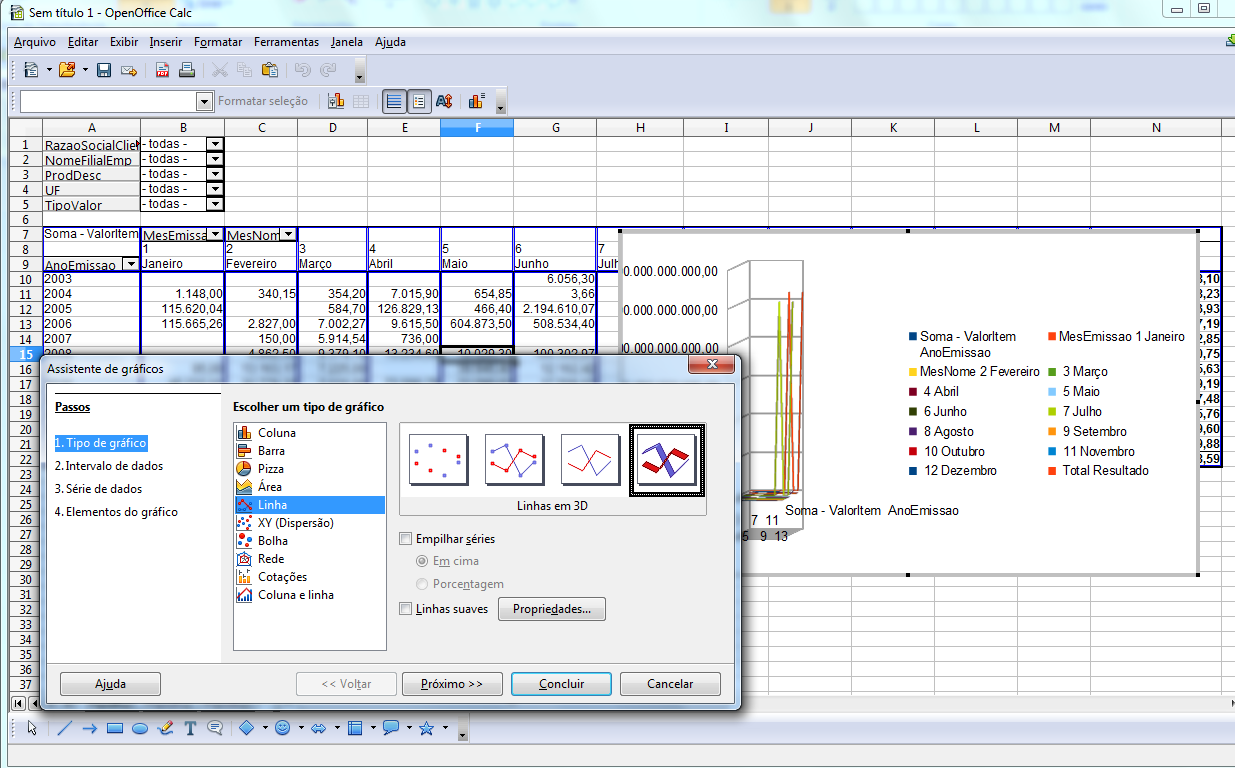The width and height of the screenshot is (1235, 768).
Task: Select the 'Linhas em 3D' chart variant
Action: [666, 460]
